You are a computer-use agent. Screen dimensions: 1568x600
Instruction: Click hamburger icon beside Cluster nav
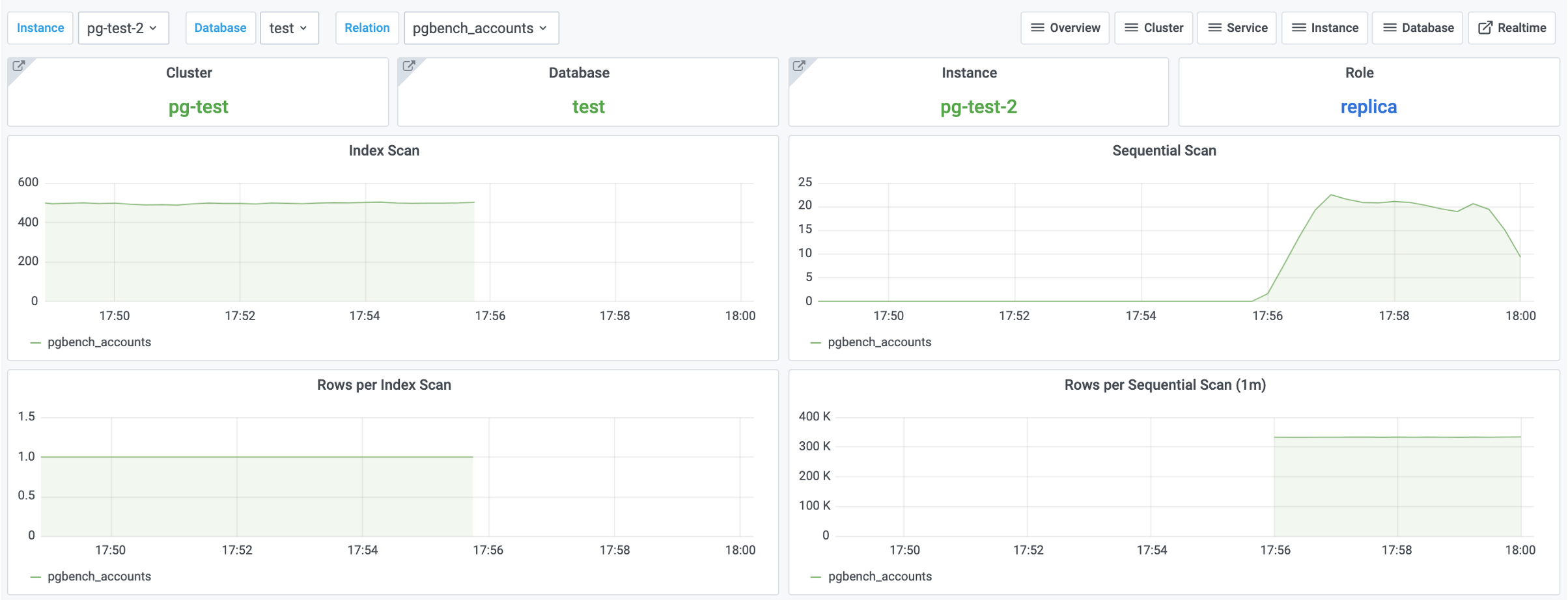coord(1131,28)
